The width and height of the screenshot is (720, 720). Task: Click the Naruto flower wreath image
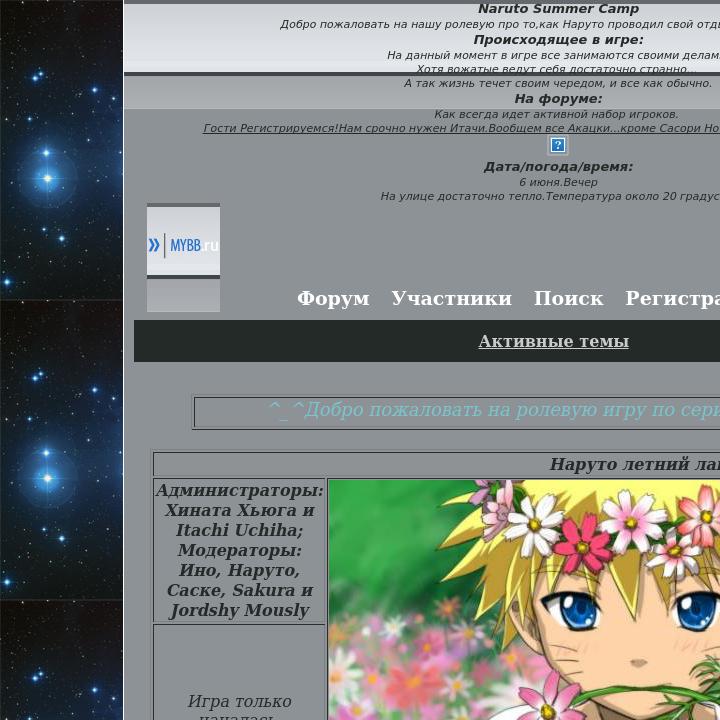pyautogui.click(x=524, y=600)
